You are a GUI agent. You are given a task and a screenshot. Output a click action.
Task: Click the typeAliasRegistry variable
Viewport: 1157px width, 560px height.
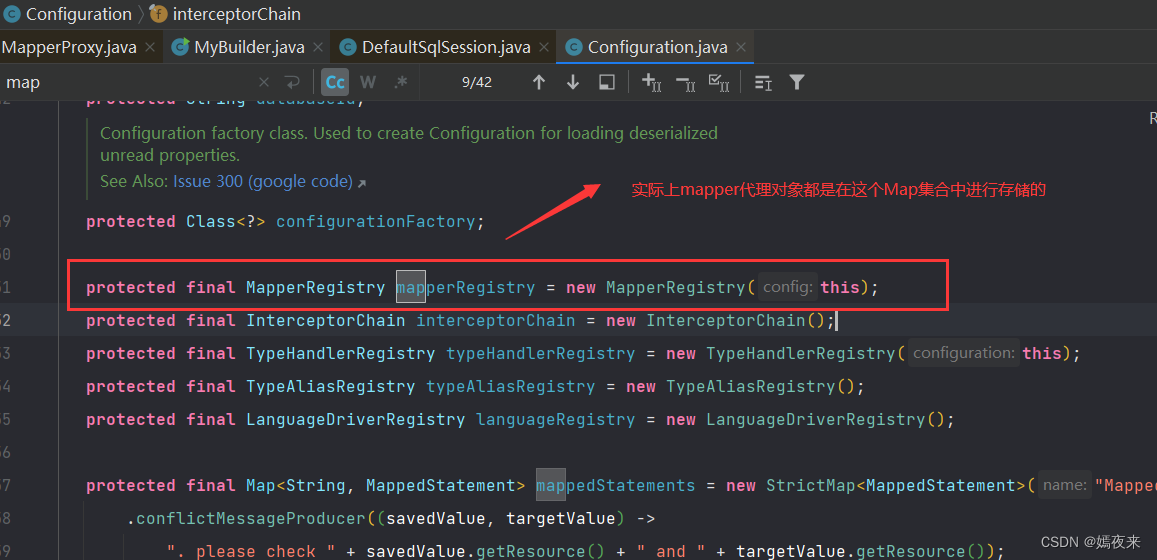pyautogui.click(x=511, y=387)
